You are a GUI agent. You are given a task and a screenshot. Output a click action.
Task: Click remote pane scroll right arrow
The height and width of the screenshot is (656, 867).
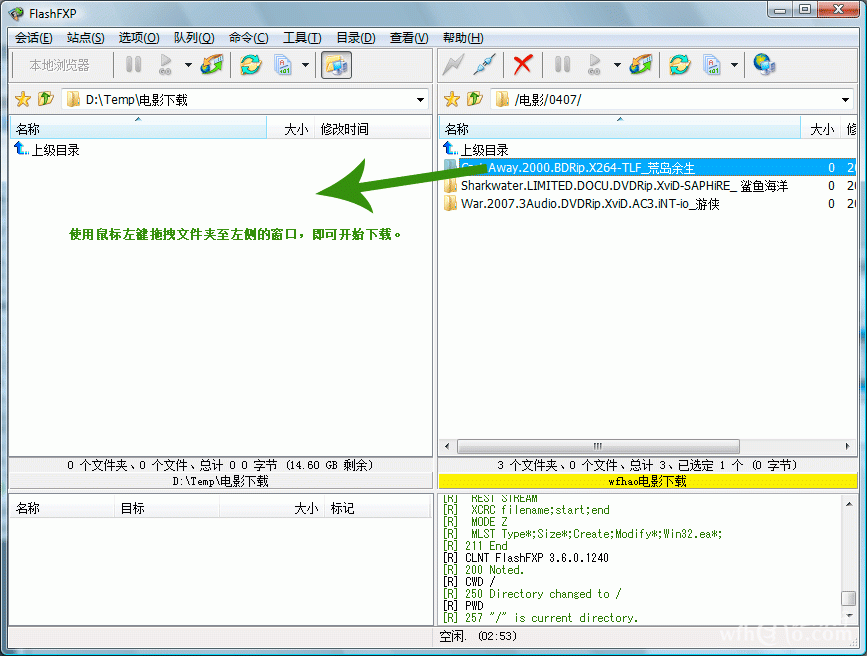[x=847, y=446]
